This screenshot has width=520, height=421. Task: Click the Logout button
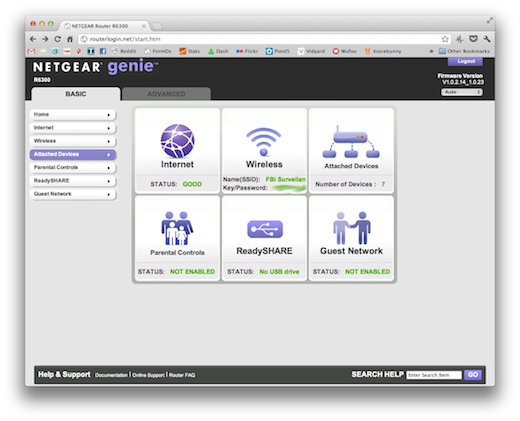[x=465, y=61]
